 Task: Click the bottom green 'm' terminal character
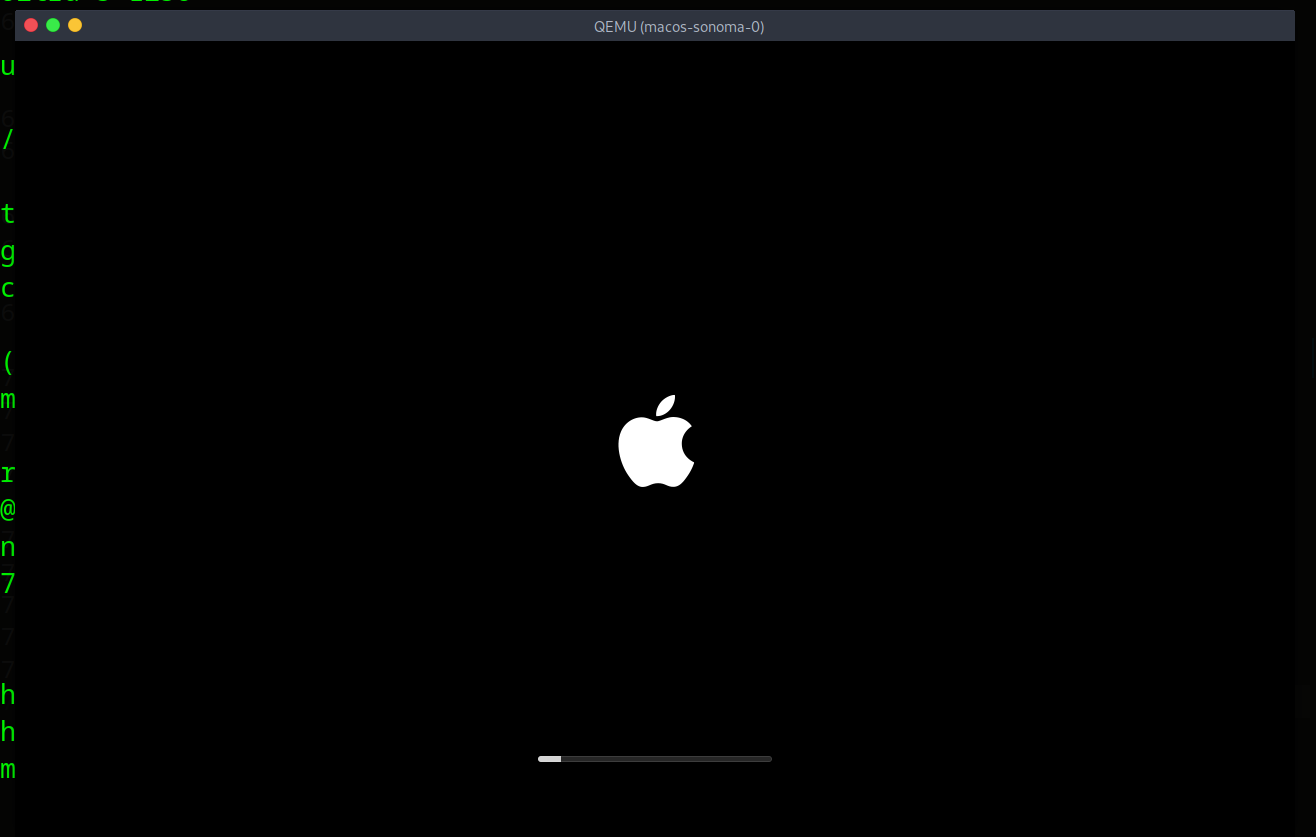point(7,769)
